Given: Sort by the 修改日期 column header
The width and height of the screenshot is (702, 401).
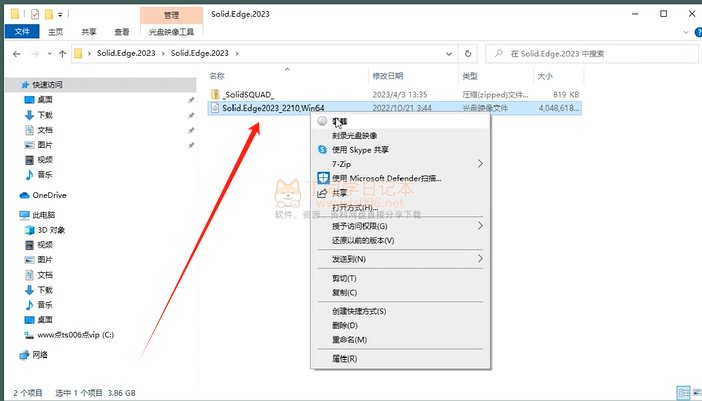Looking at the screenshot, I should (388, 76).
